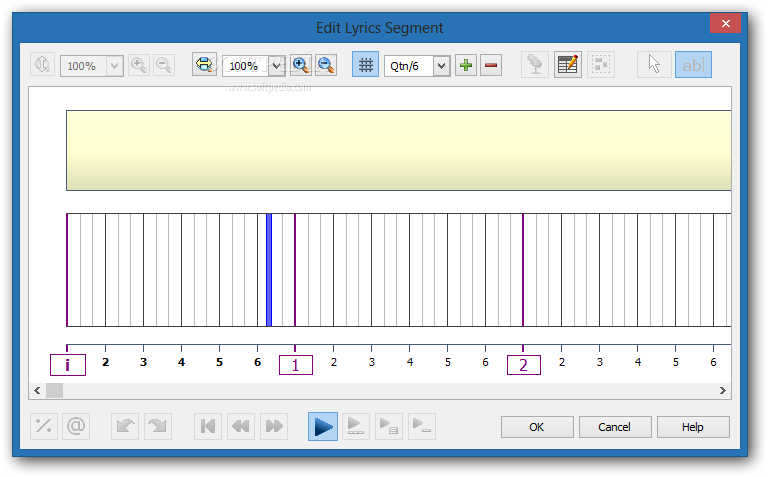The height and width of the screenshot is (477, 768).
Task: Open the horizontal zoom 100% dropdown
Action: 277,66
